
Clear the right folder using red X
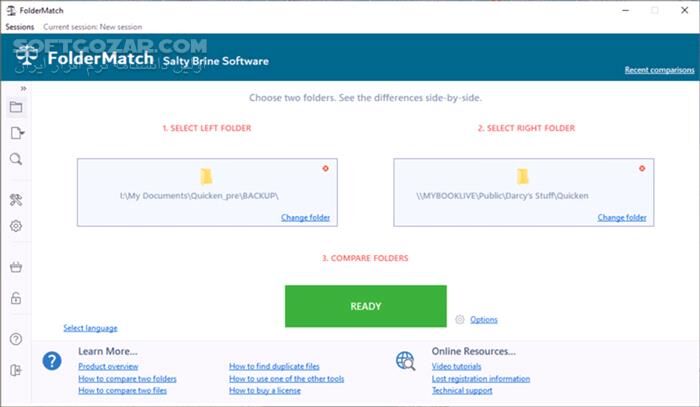(x=642, y=168)
